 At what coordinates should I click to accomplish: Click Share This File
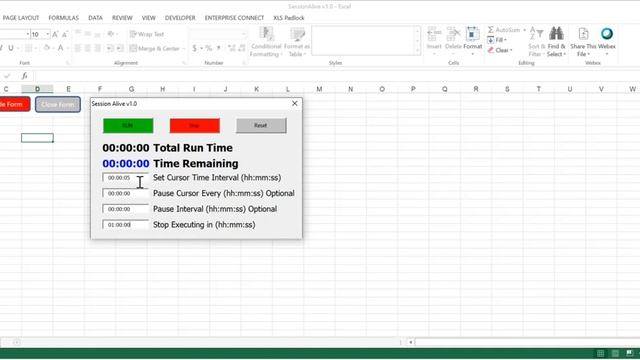[583, 42]
